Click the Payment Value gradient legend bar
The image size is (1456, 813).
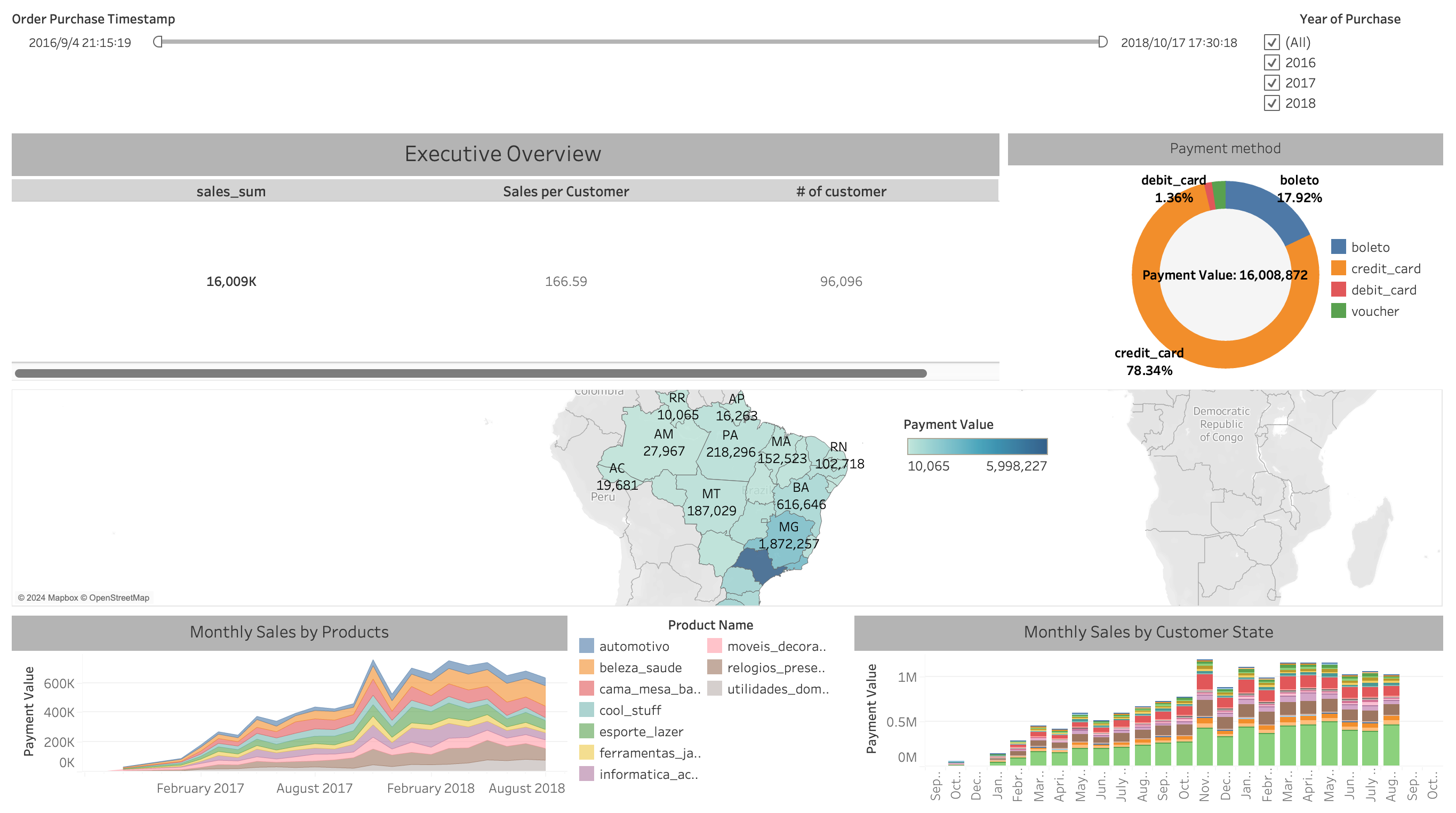[977, 446]
